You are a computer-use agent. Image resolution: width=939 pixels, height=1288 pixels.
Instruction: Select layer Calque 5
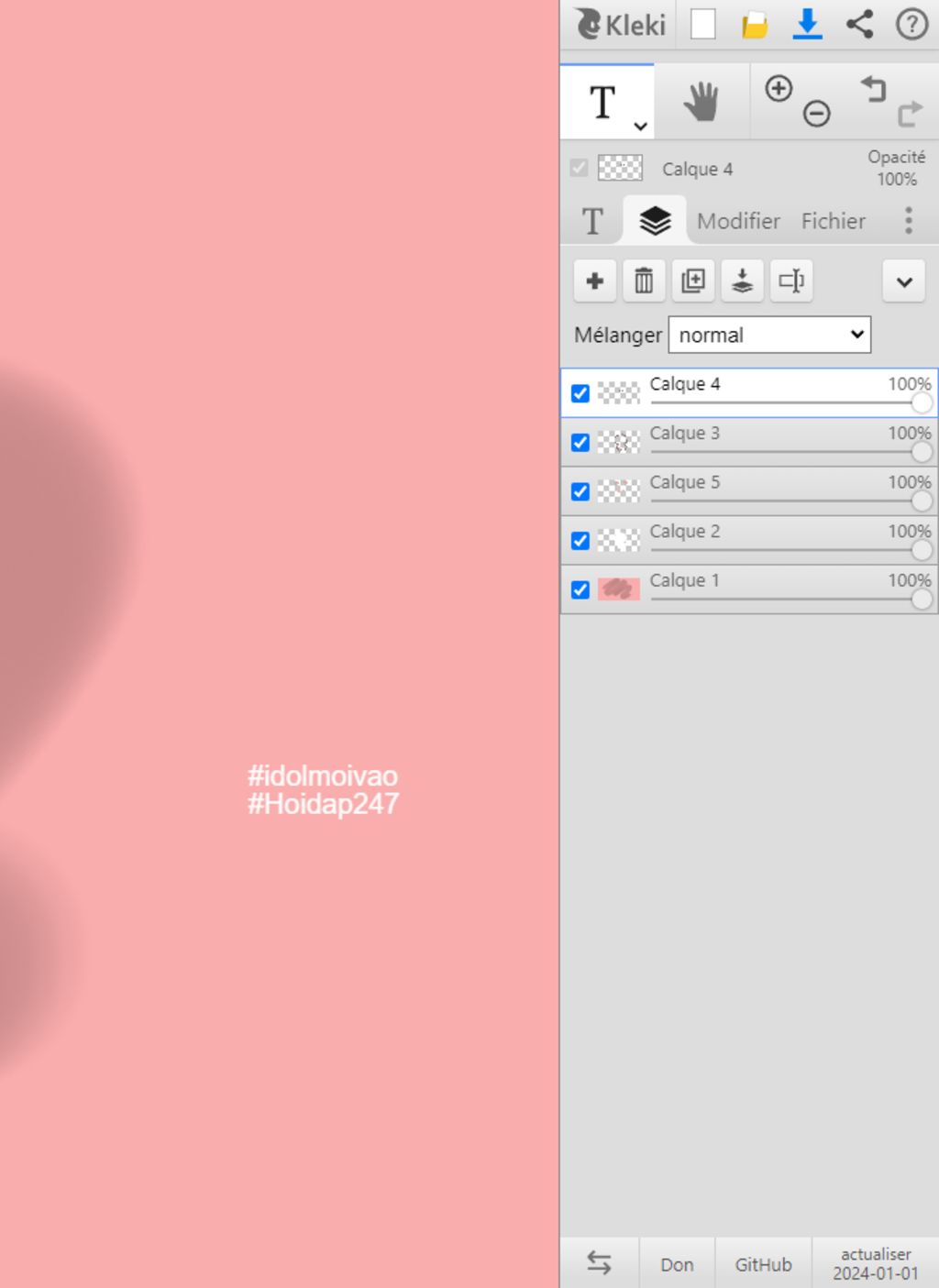coord(749,491)
